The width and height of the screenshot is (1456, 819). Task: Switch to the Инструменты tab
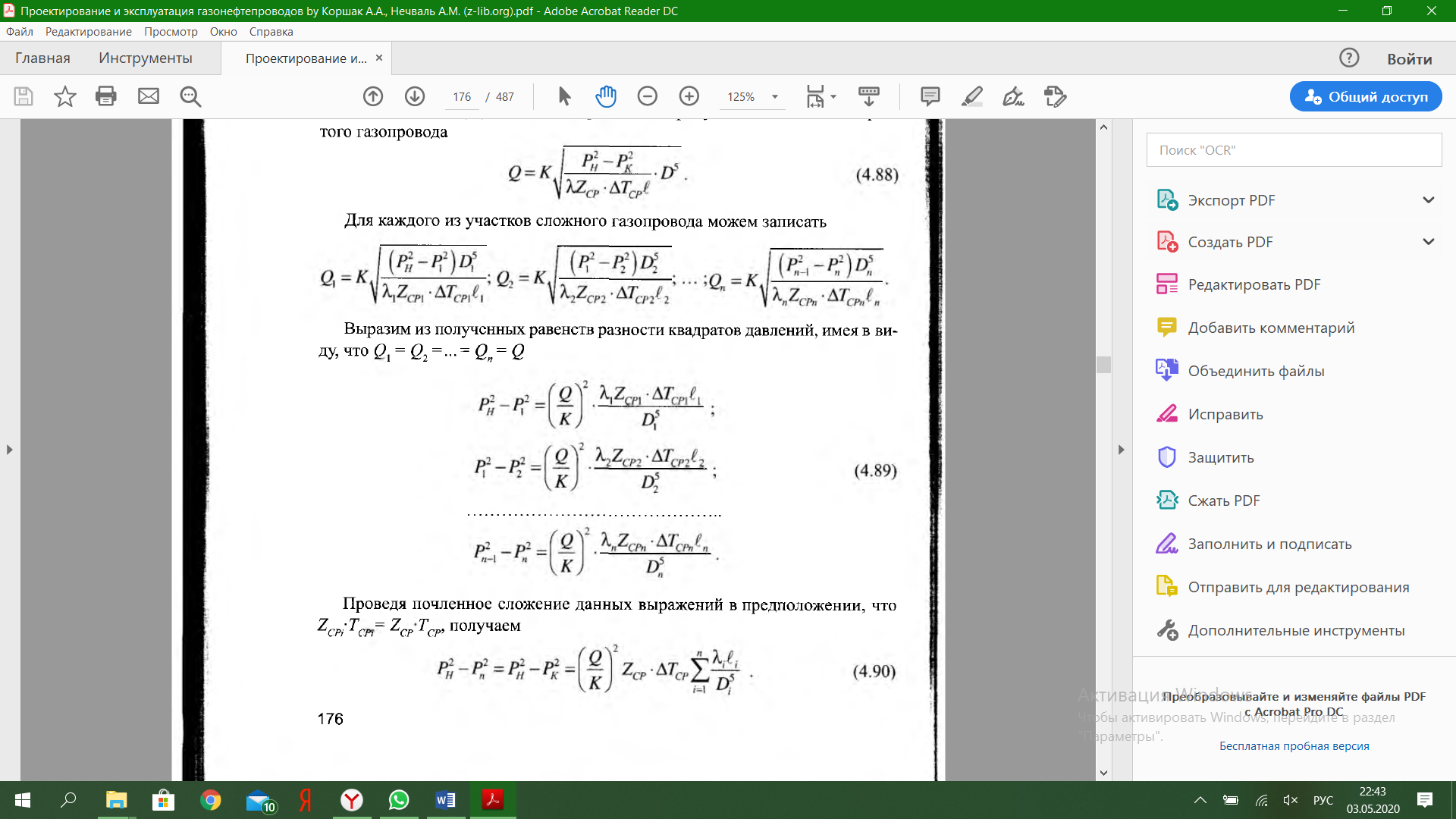[x=146, y=58]
